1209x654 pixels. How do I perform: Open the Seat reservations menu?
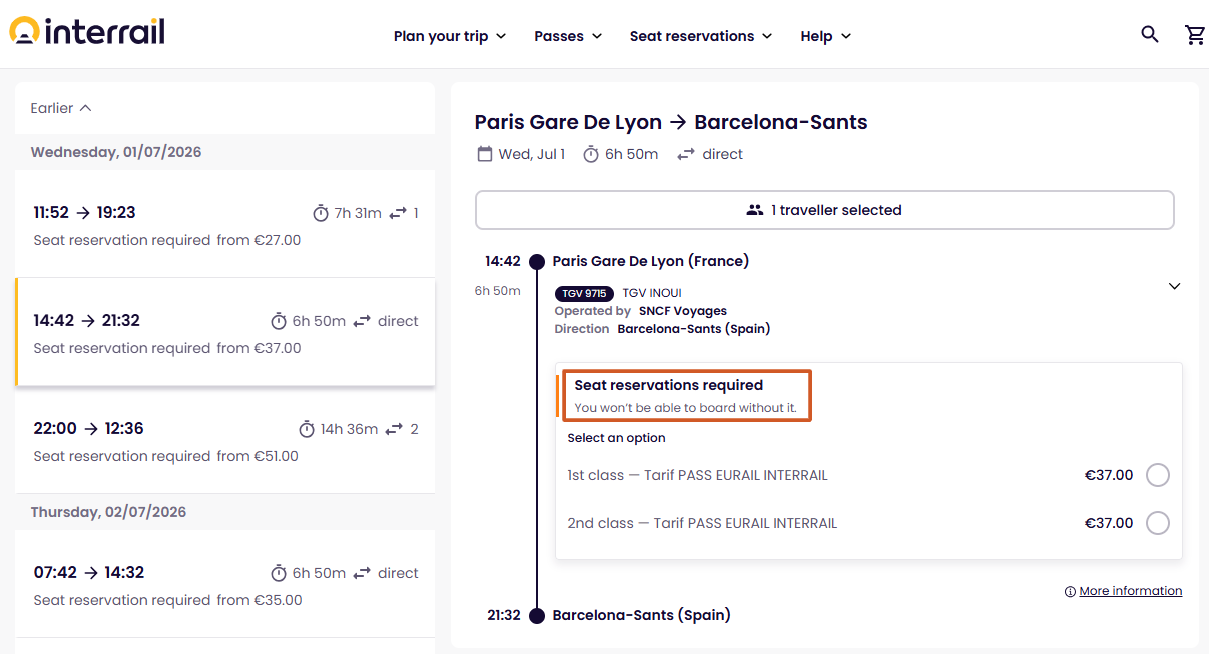click(701, 36)
